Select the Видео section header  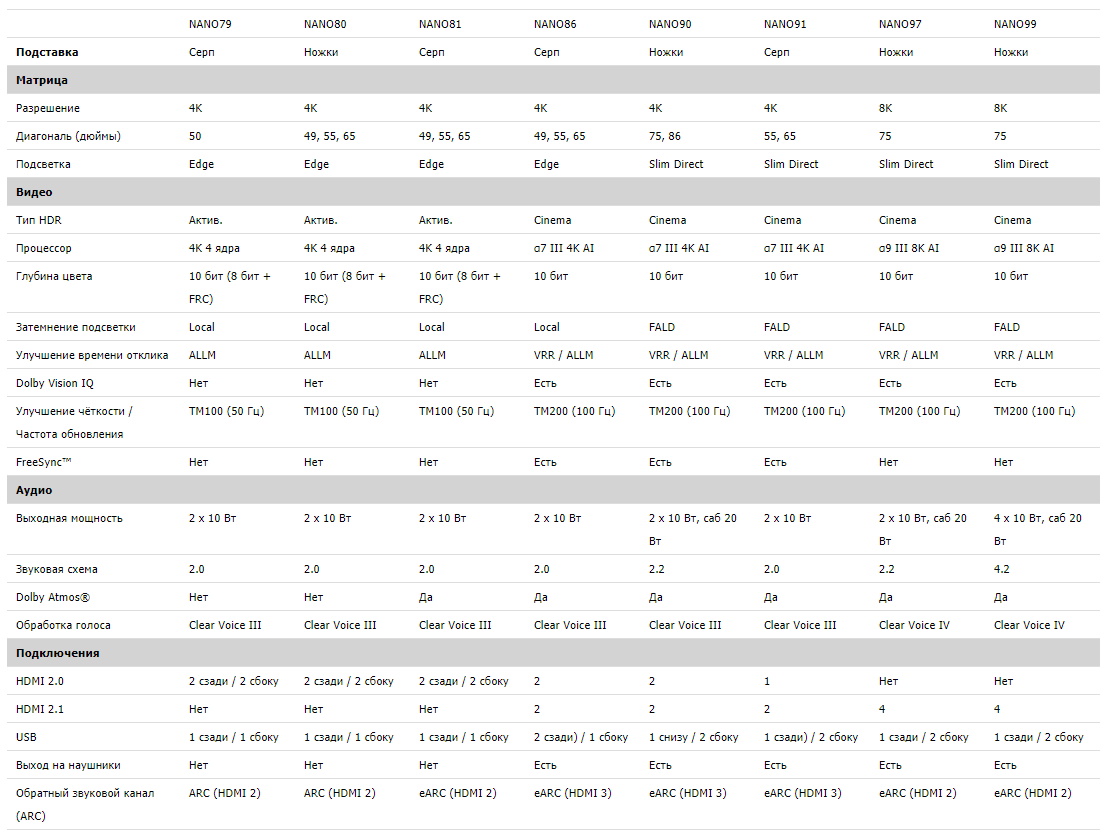pyautogui.click(x=34, y=192)
